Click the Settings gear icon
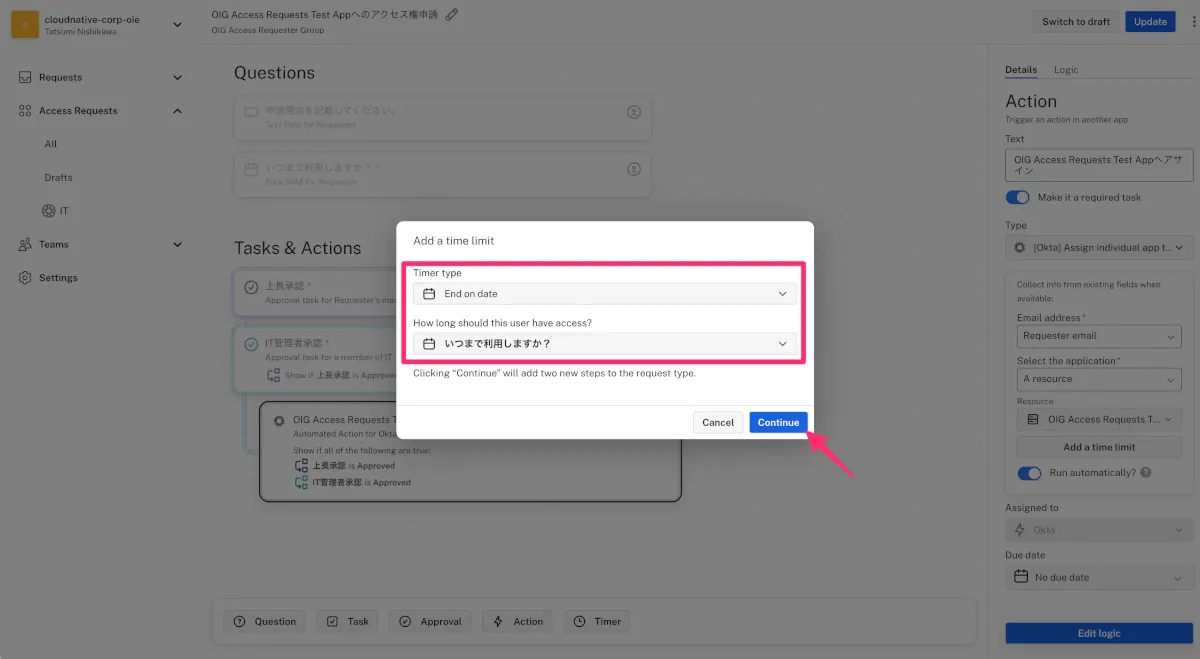Viewport: 1200px width, 659px height. coord(25,278)
